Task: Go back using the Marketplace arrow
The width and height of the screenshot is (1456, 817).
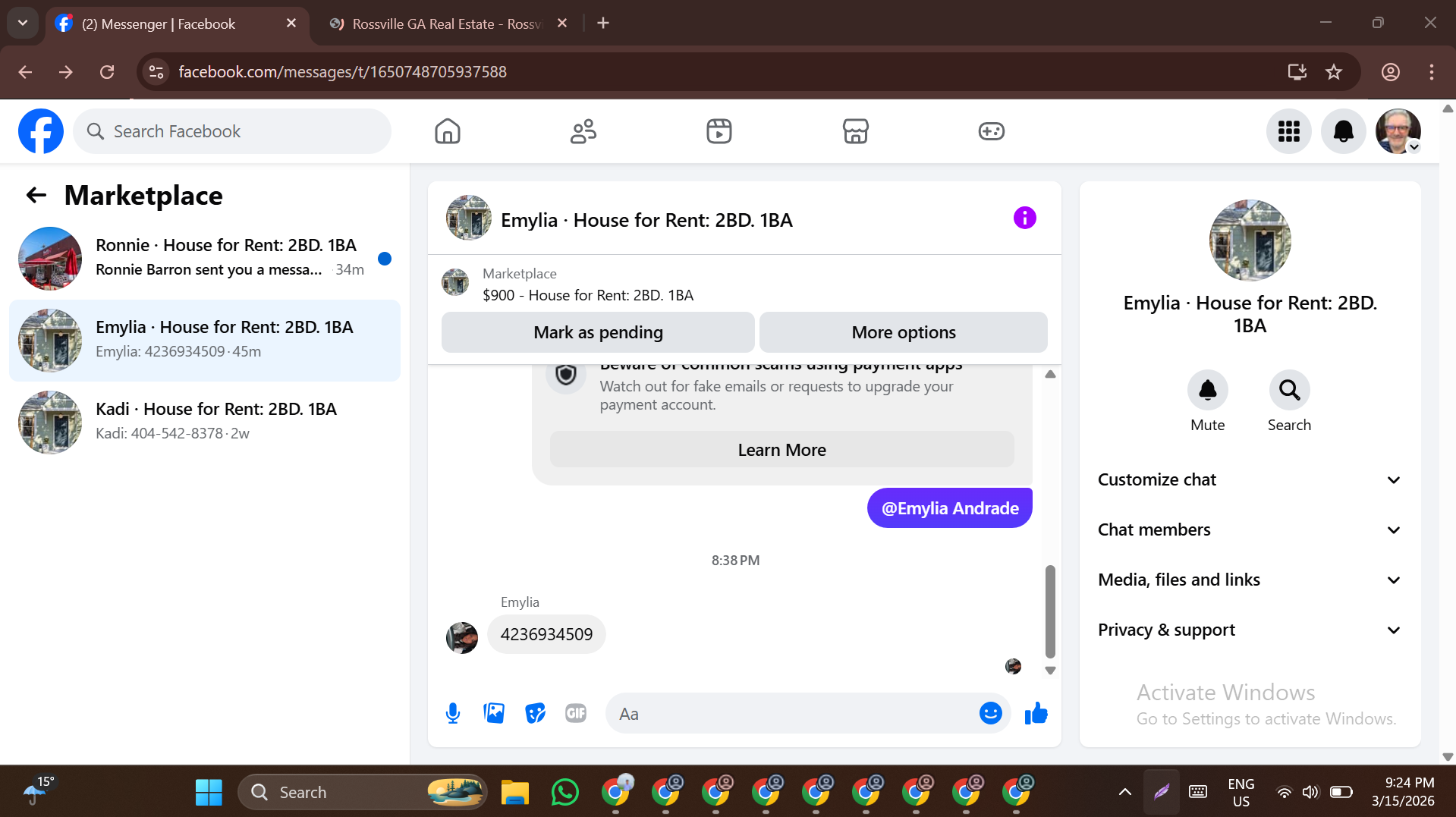Action: coord(36,196)
